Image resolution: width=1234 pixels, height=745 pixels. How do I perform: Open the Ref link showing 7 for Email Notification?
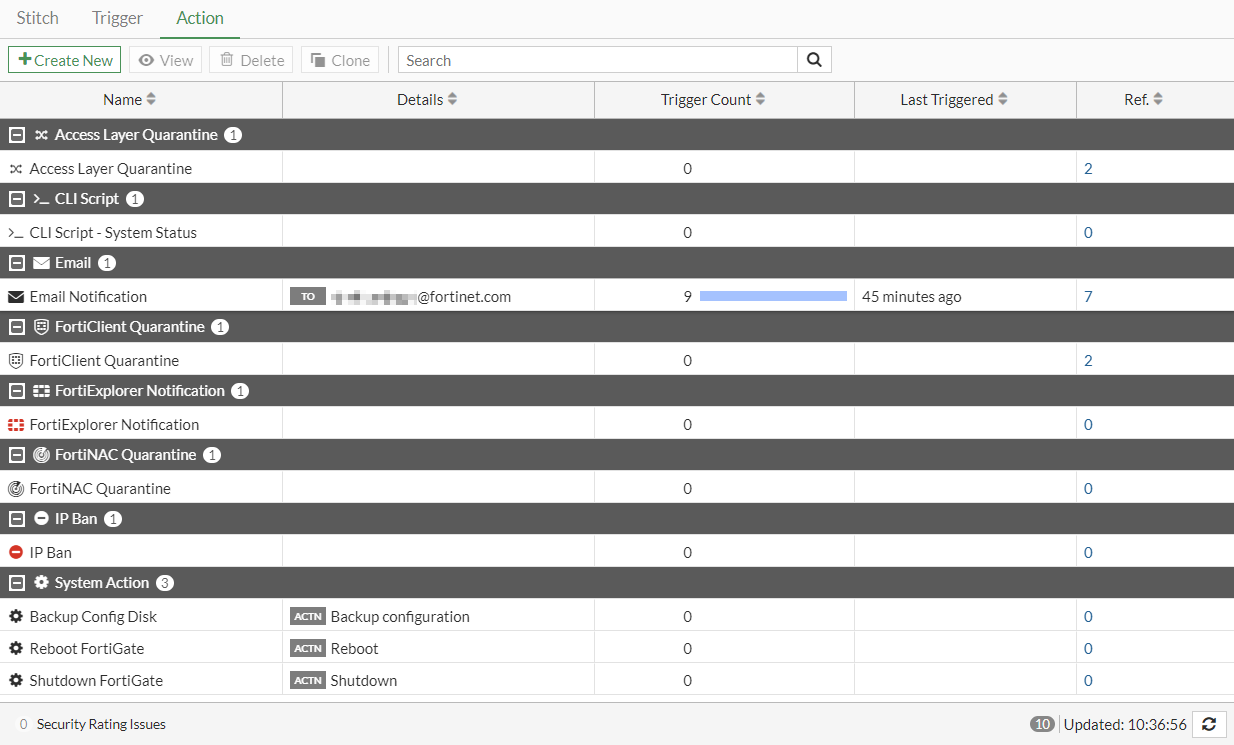pos(1088,296)
